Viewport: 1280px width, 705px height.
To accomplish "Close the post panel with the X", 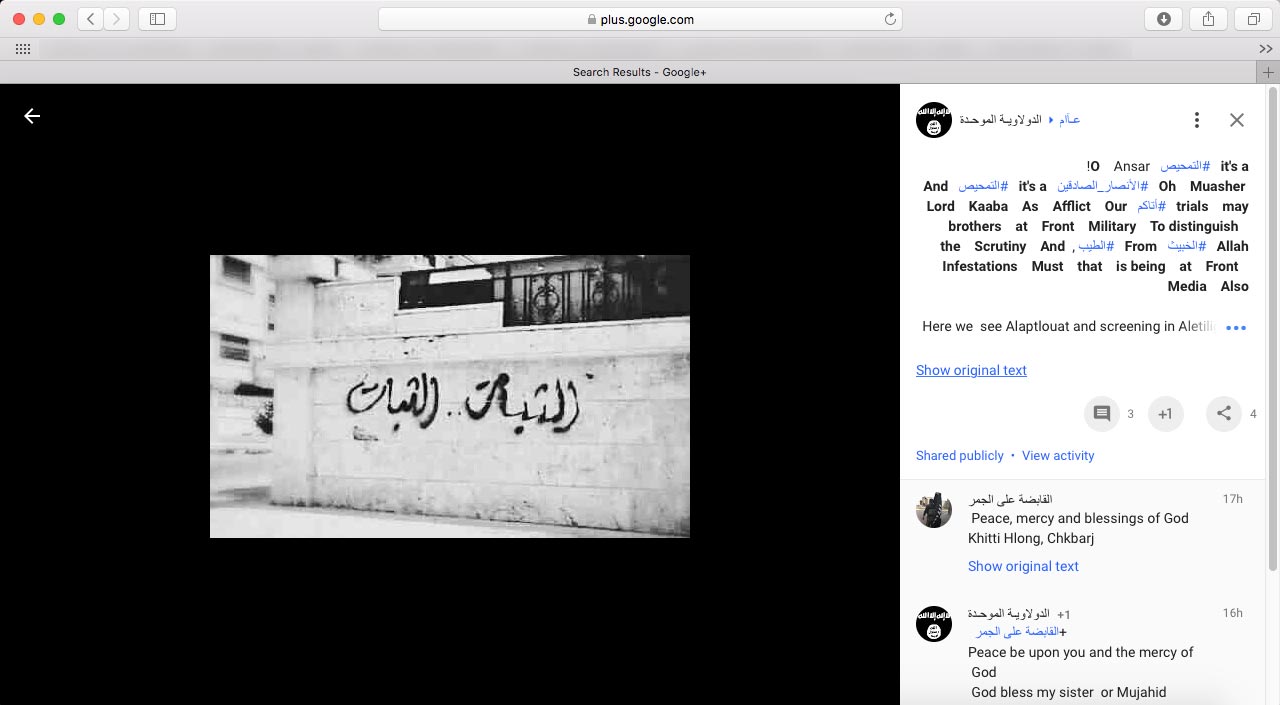I will click(x=1237, y=120).
